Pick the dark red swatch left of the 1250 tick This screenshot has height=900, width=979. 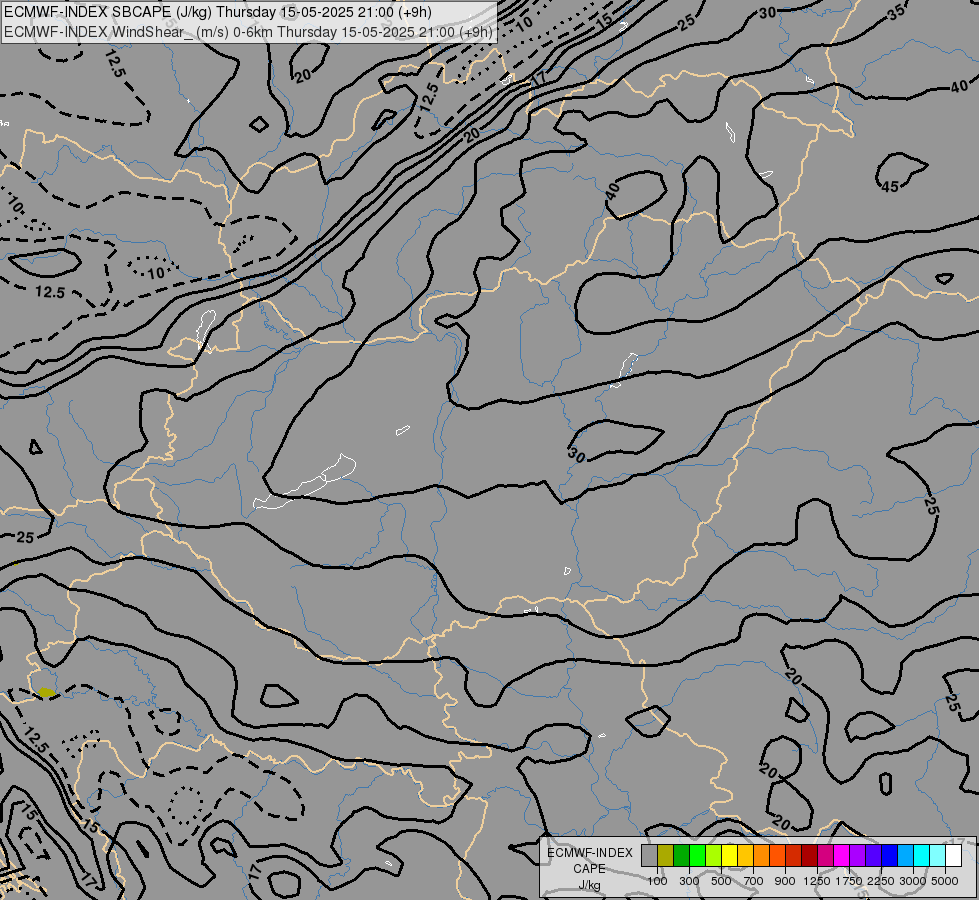[x=810, y=855]
